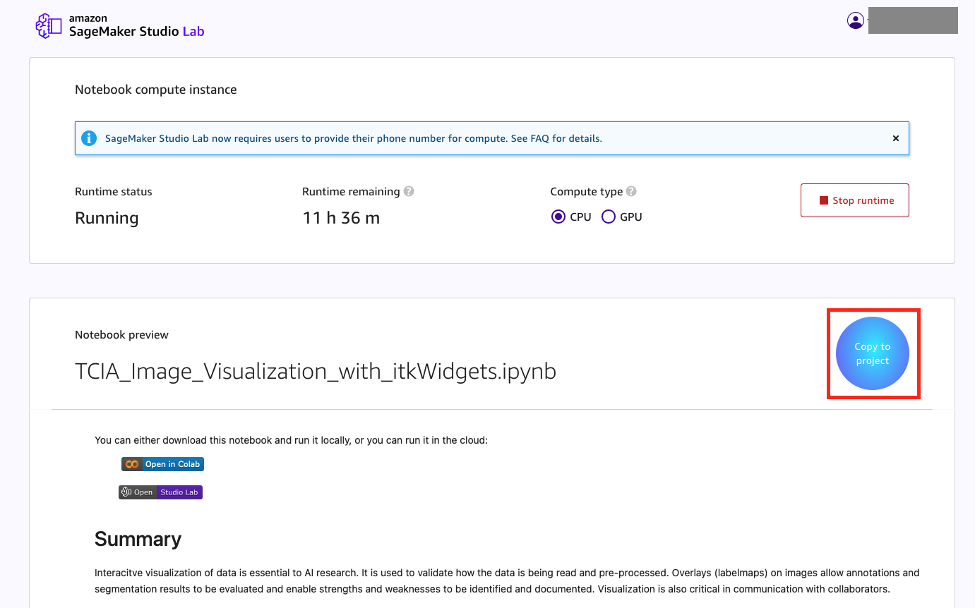The height and width of the screenshot is (608, 977).
Task: Click the 'Compute type' label
Action: click(x=586, y=192)
